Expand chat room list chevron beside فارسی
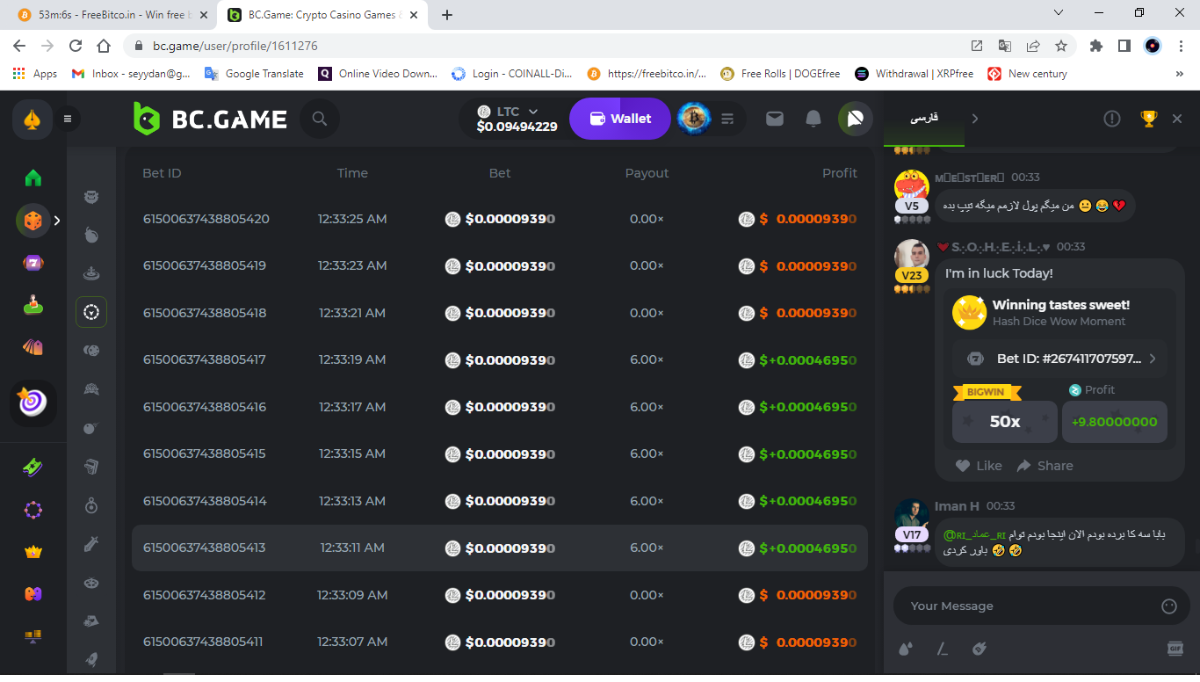Viewport: 1200px width, 682px height. click(x=975, y=119)
